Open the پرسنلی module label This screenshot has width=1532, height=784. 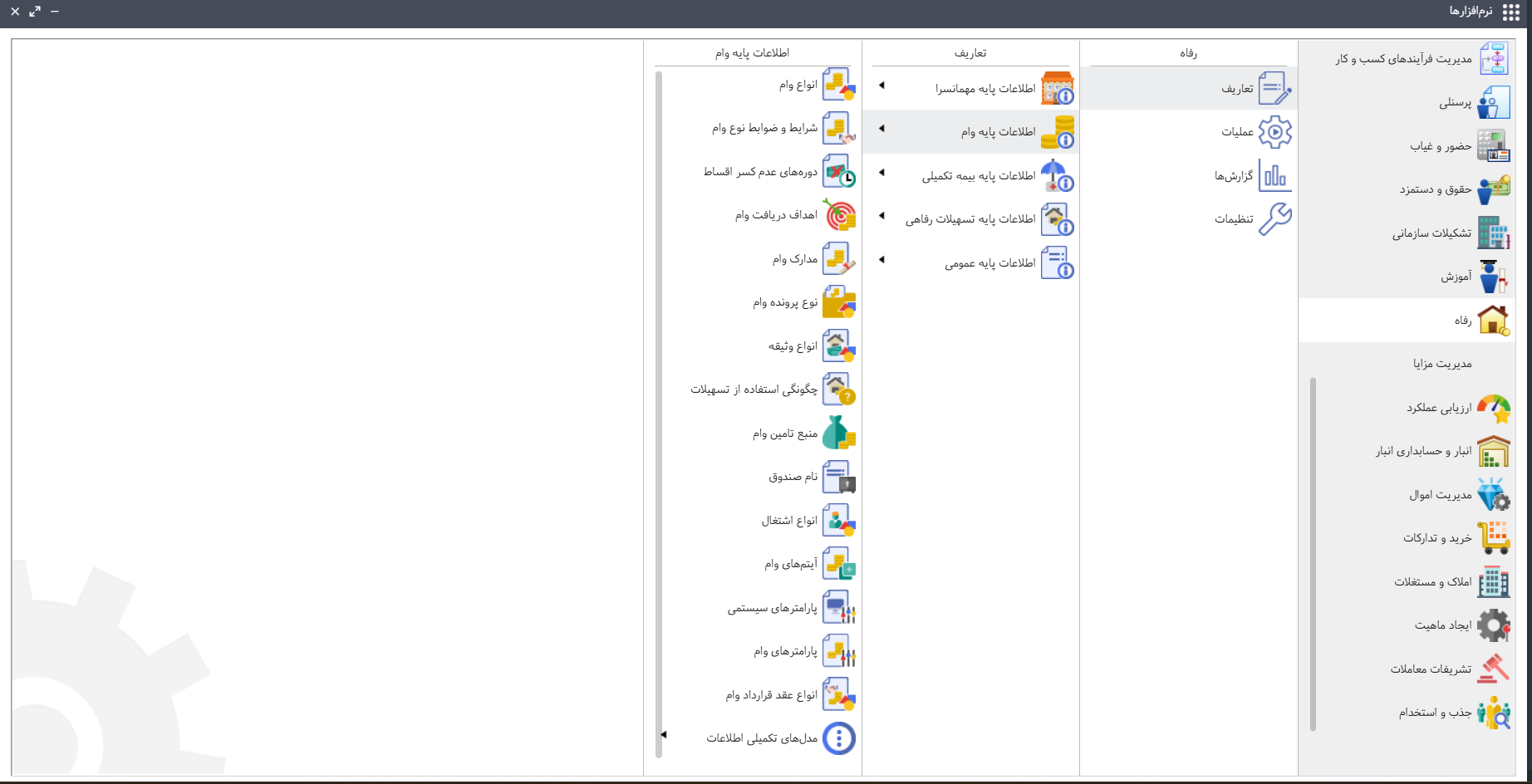(x=1455, y=103)
